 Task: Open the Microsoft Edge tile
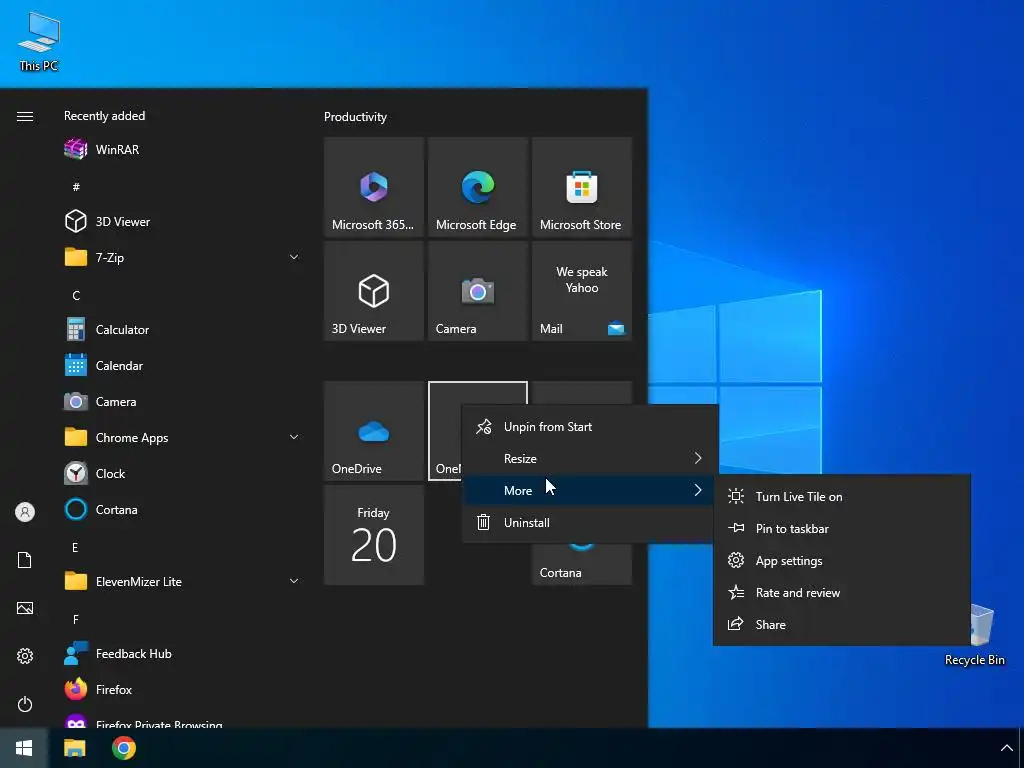coord(477,187)
